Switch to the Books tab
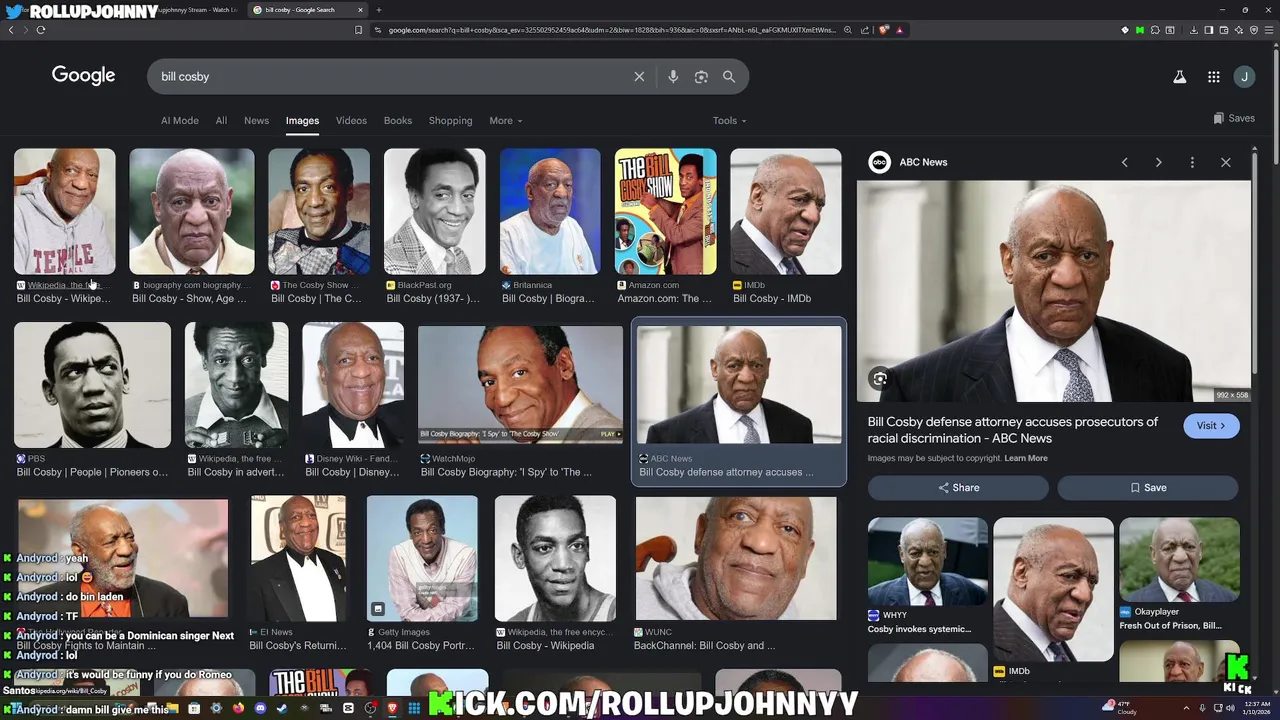The width and height of the screenshot is (1280, 720). click(x=397, y=121)
